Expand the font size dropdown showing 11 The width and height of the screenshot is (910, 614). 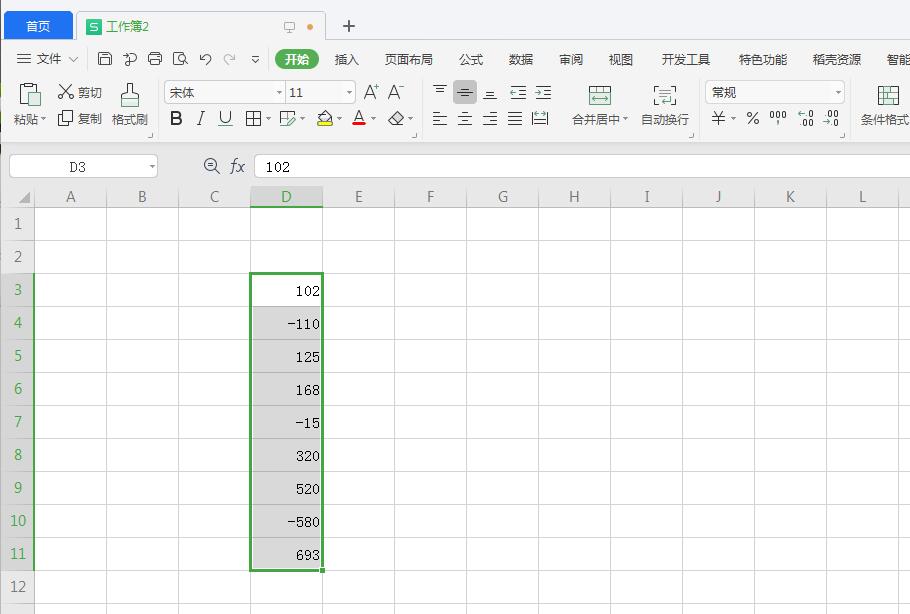coord(349,92)
